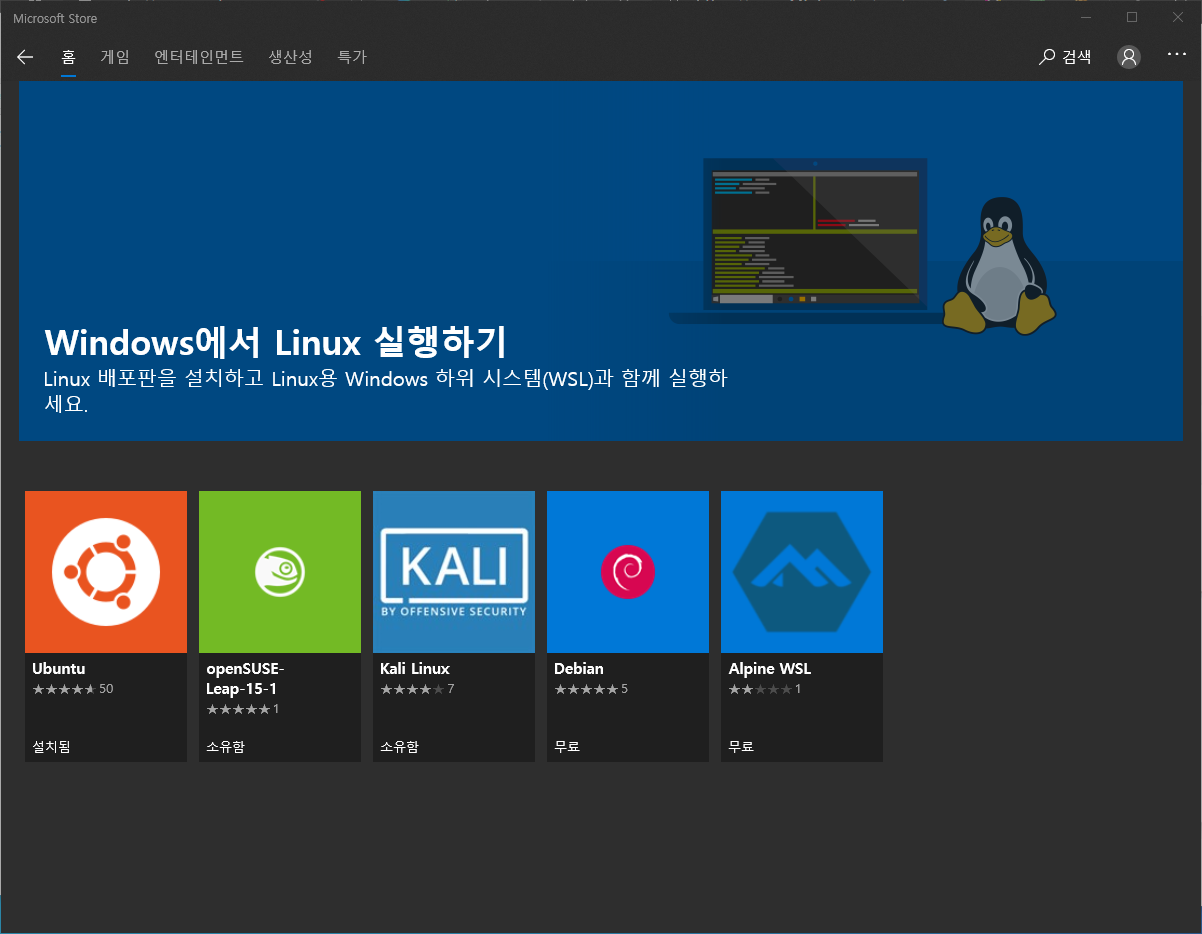
Task: Click Kali Linux's star rating
Action: click(412, 689)
